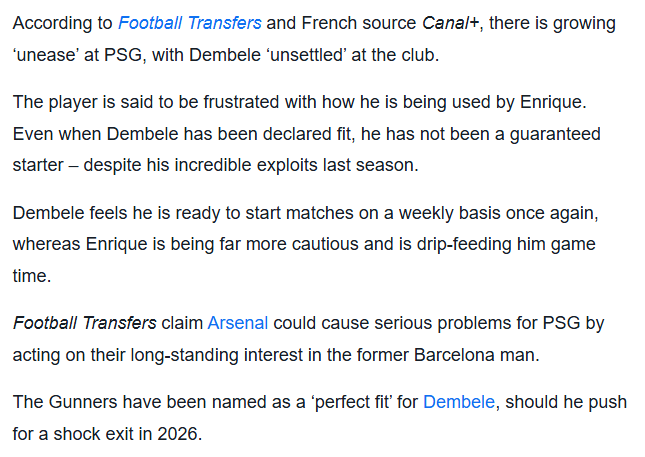Open the blue Dembele link
Screen dimensions: 645x457
459,402
